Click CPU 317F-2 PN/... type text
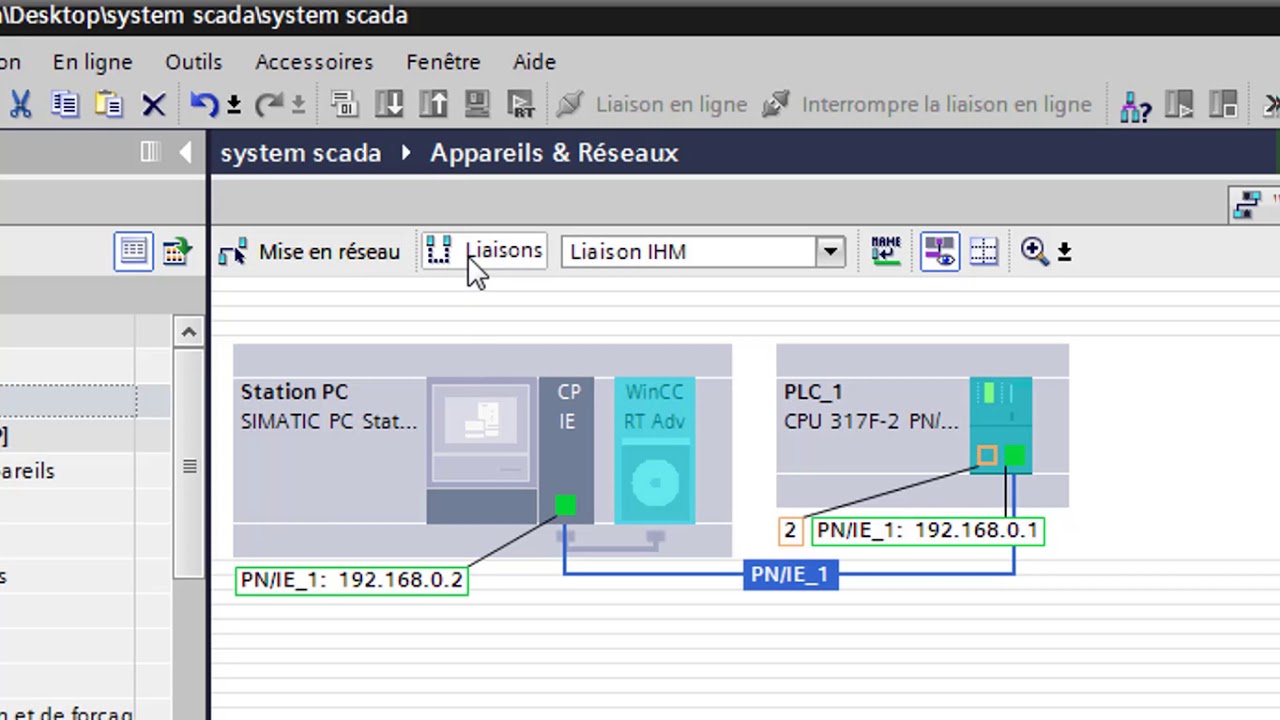The image size is (1280, 720). coord(871,422)
